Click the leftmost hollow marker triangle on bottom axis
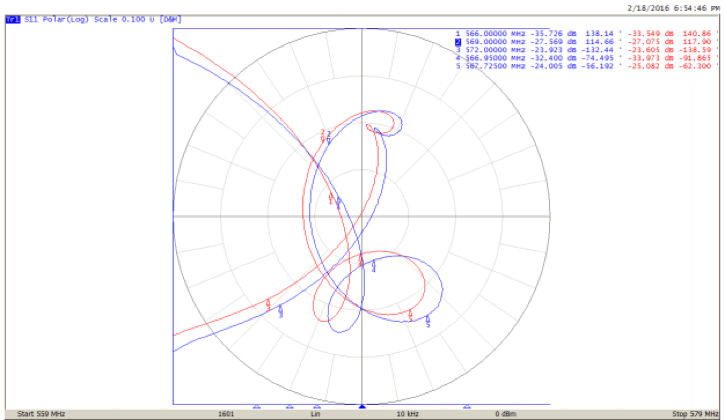Image resolution: width=725 pixels, height=420 pixels. [257, 407]
